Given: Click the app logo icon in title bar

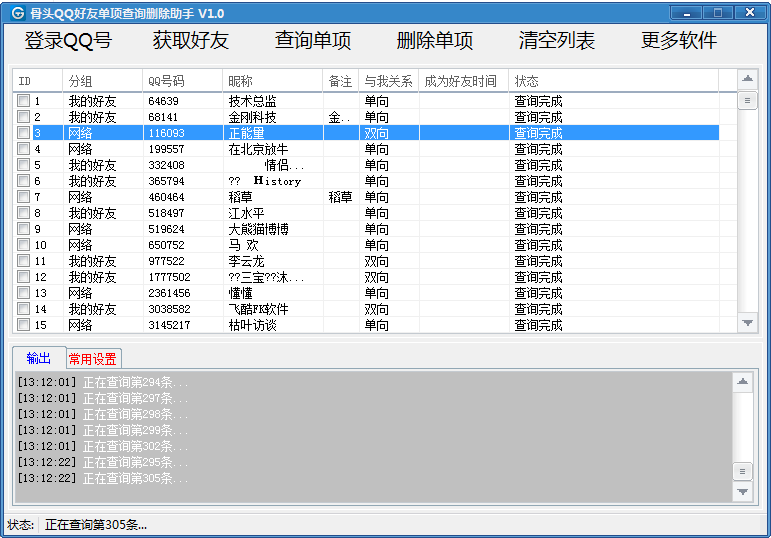Looking at the screenshot, I should [x=18, y=13].
